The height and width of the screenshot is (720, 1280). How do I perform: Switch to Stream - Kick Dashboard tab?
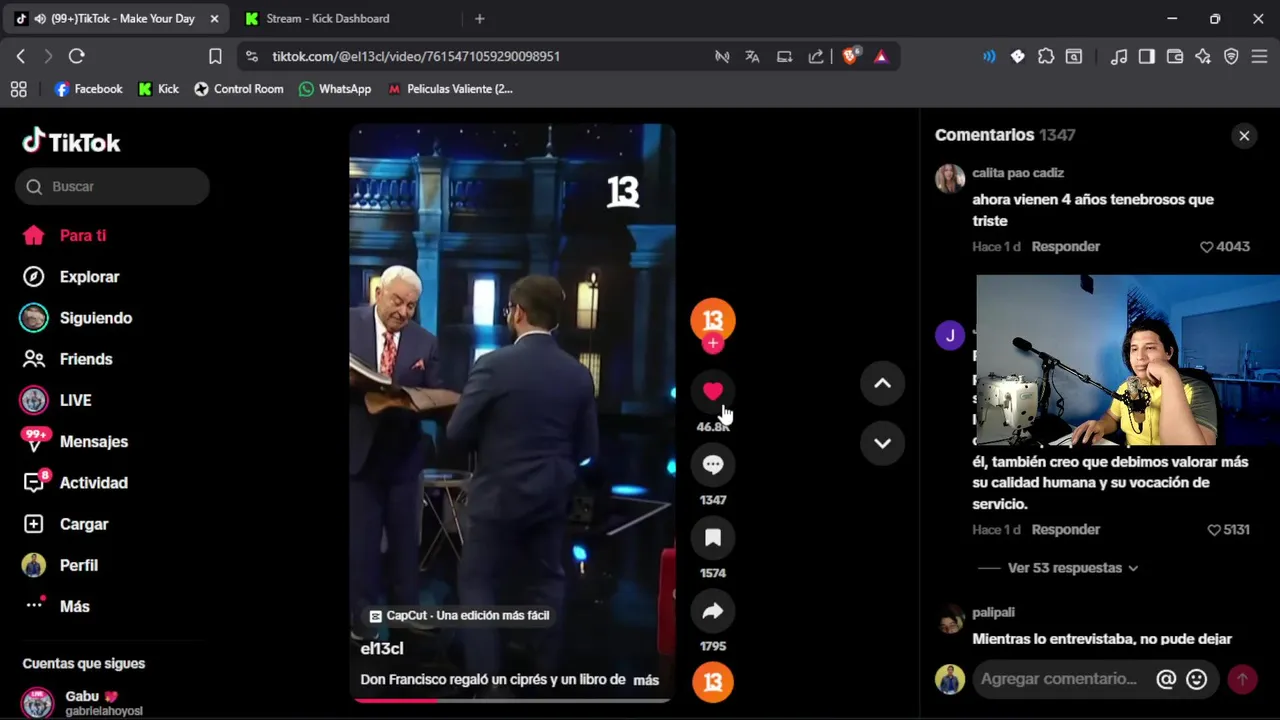click(x=328, y=18)
